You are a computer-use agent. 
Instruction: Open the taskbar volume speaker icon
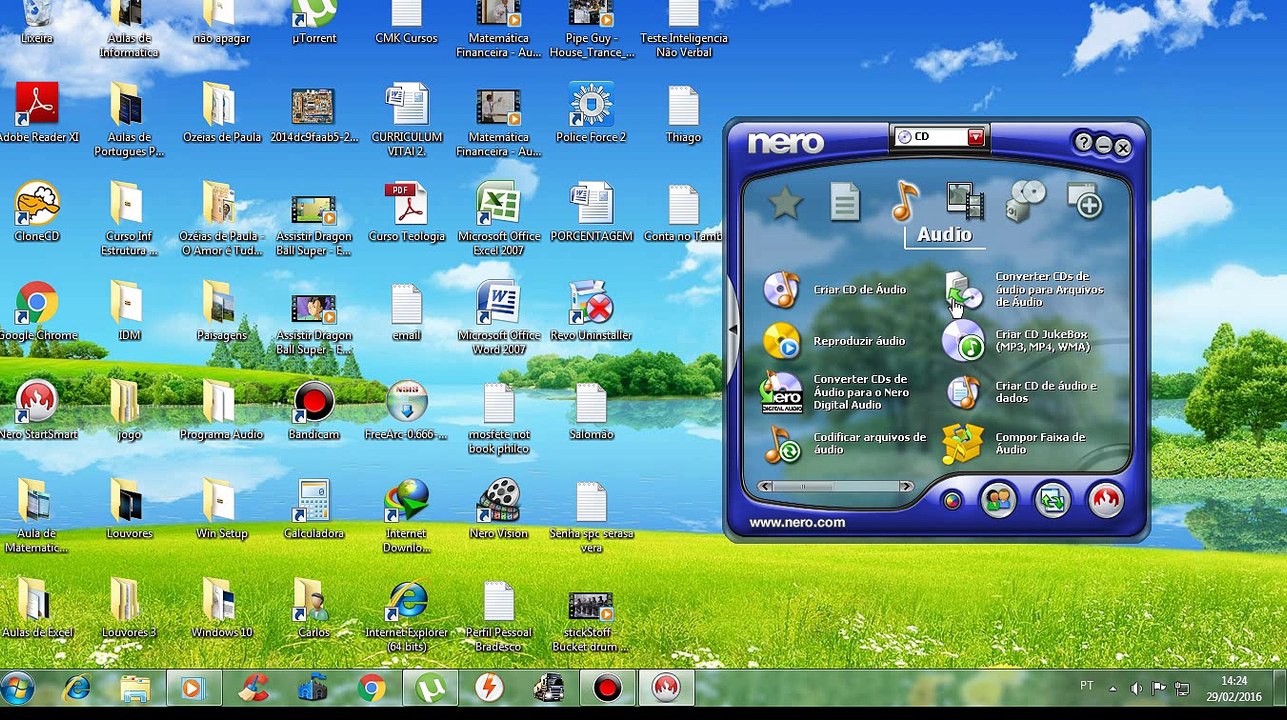1136,688
